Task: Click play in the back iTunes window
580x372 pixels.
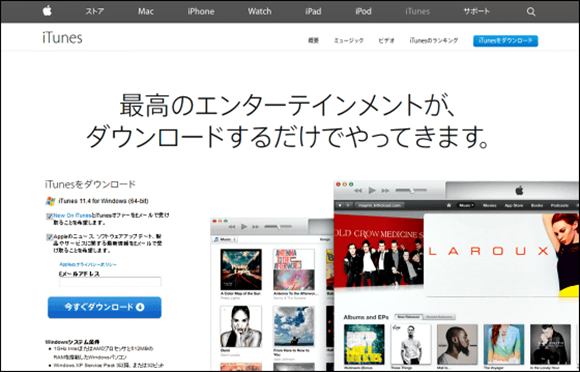Action: 244,226
